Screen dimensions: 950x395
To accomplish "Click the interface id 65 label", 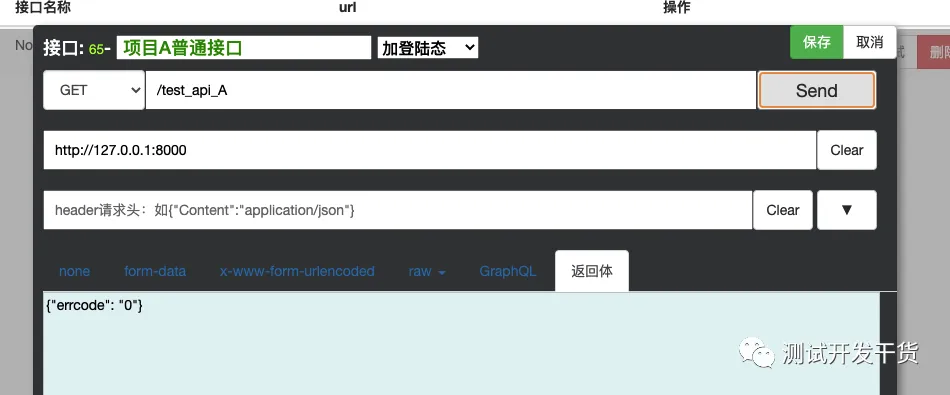I will tap(96, 49).
